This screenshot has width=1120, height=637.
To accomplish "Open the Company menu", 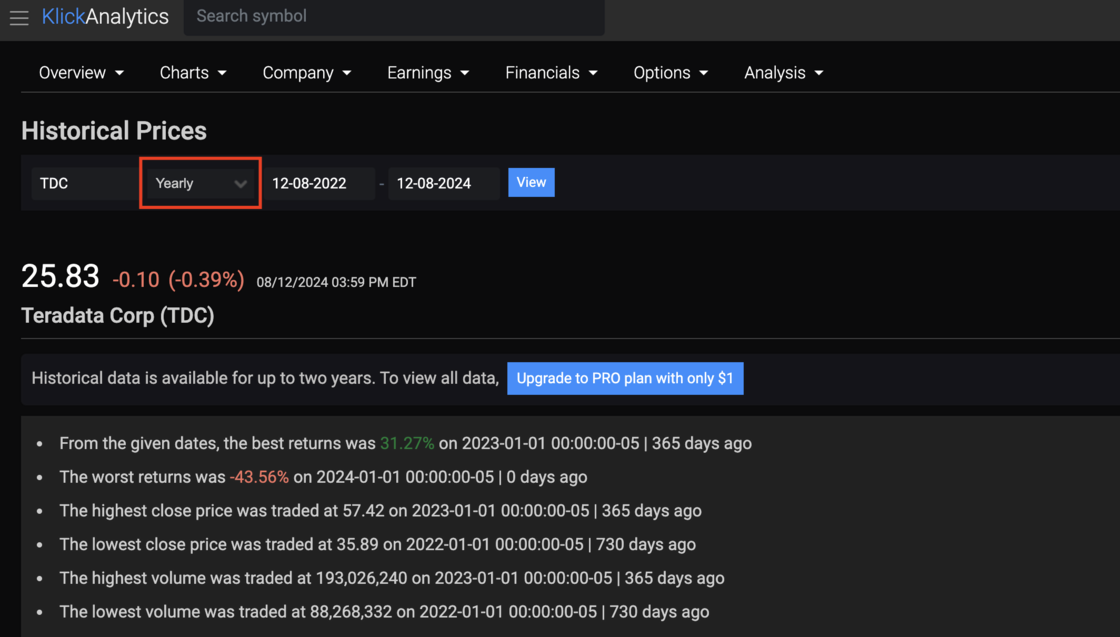I will click(307, 73).
